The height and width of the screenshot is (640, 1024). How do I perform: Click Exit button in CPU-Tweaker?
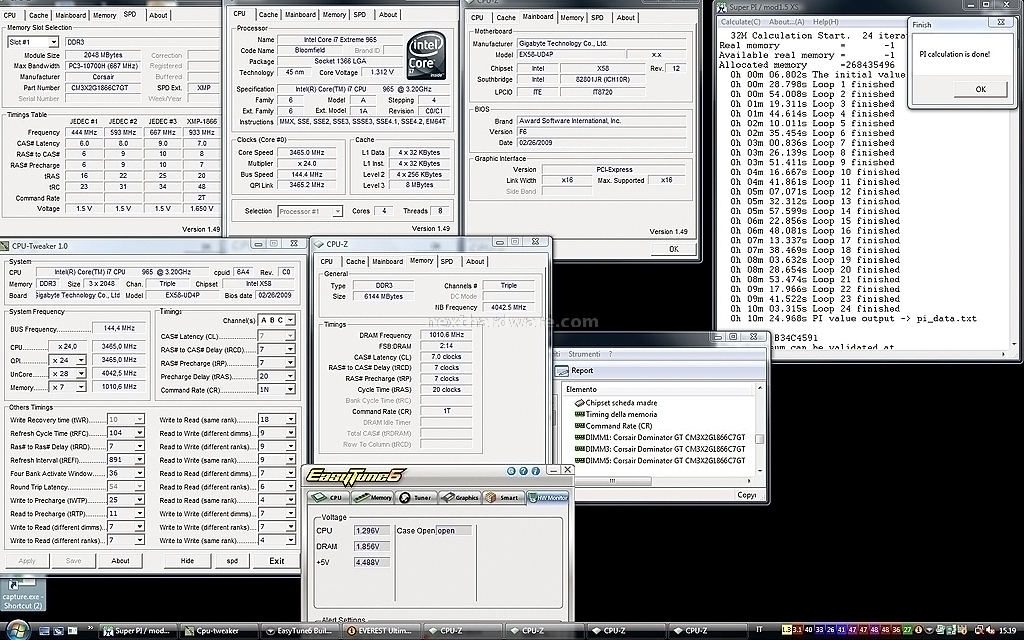(x=277, y=561)
